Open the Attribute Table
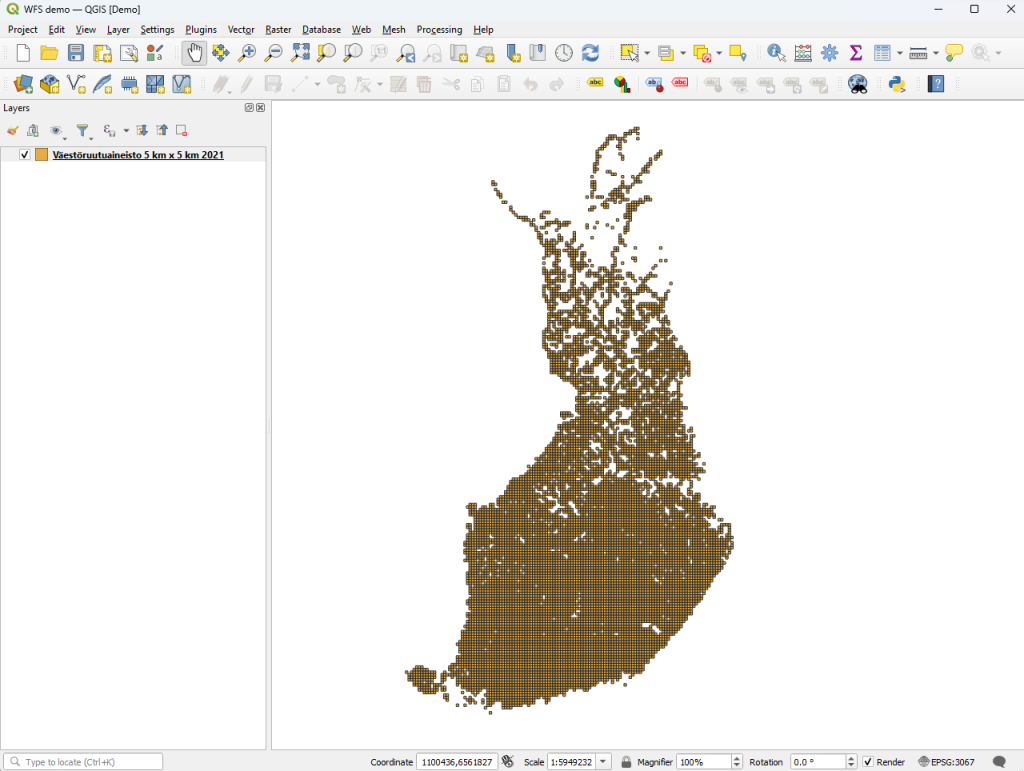The height and width of the screenshot is (771, 1024). click(x=882, y=54)
